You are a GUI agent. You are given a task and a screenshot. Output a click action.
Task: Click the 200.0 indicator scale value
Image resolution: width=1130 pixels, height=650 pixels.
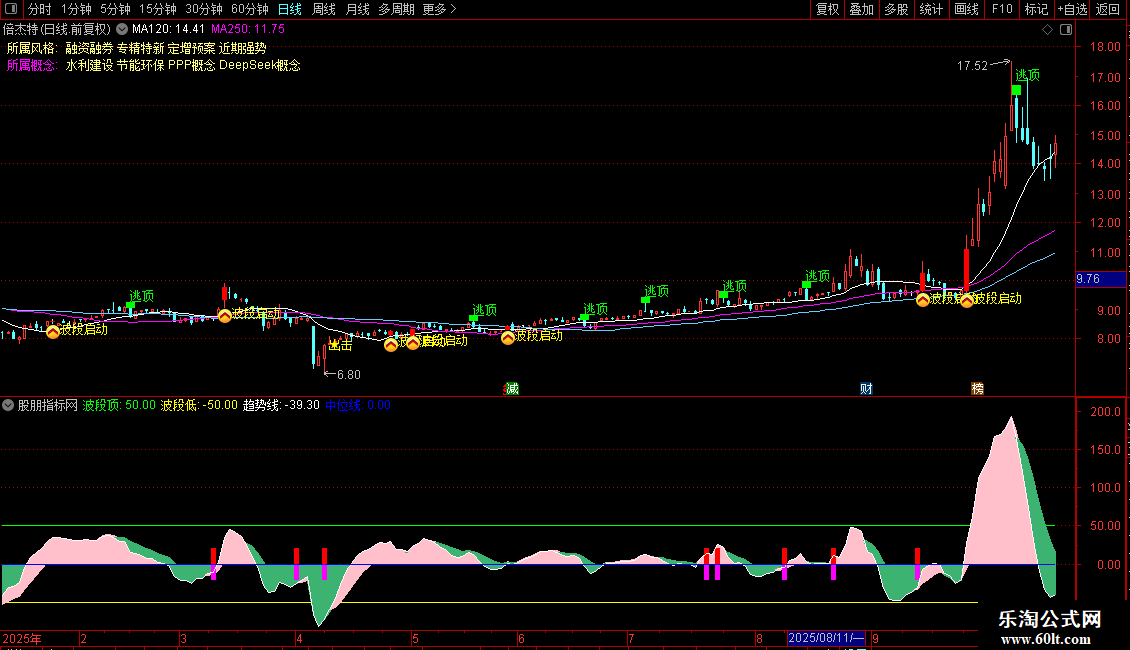(x=1105, y=412)
